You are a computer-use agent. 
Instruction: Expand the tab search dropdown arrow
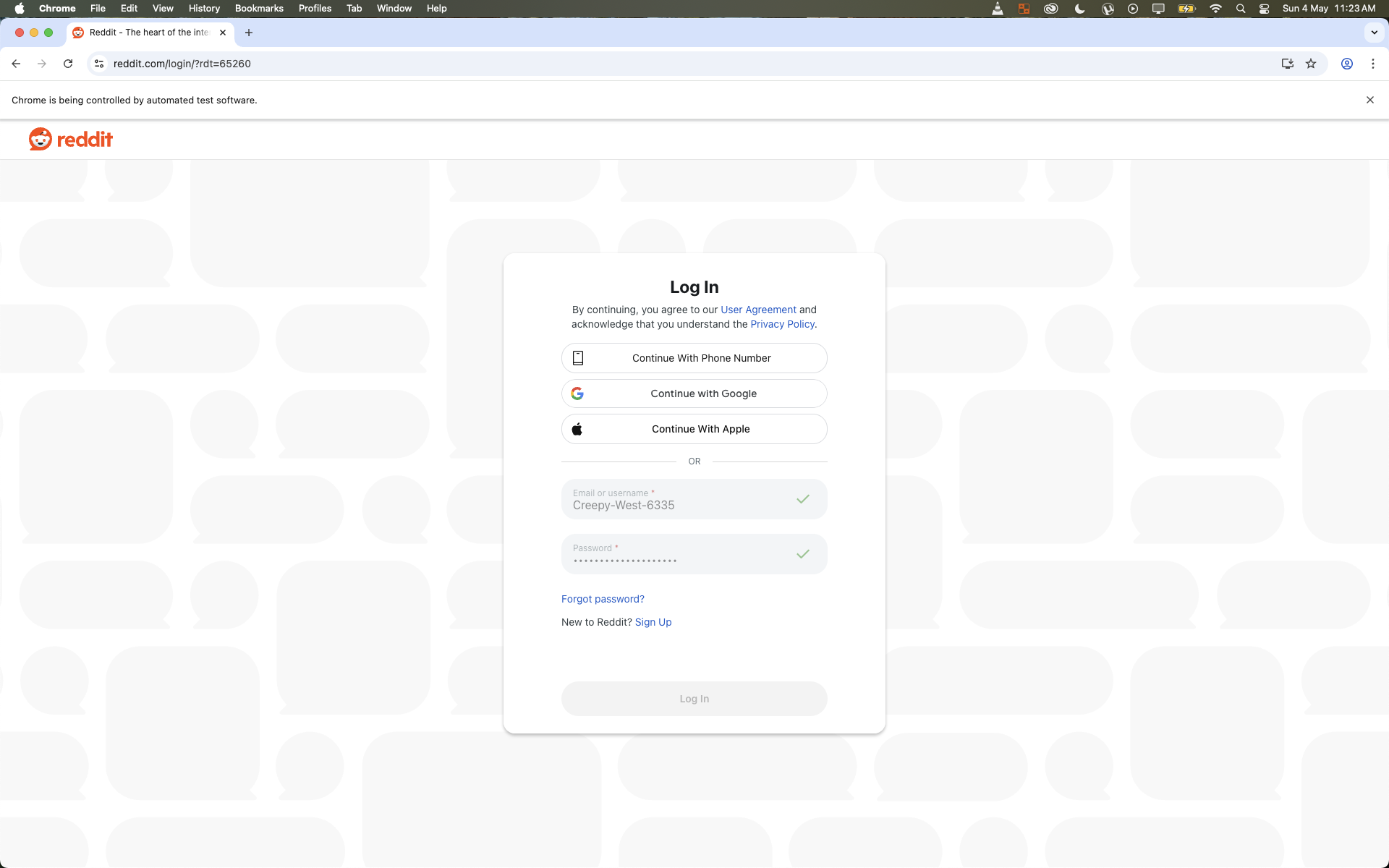click(1375, 33)
